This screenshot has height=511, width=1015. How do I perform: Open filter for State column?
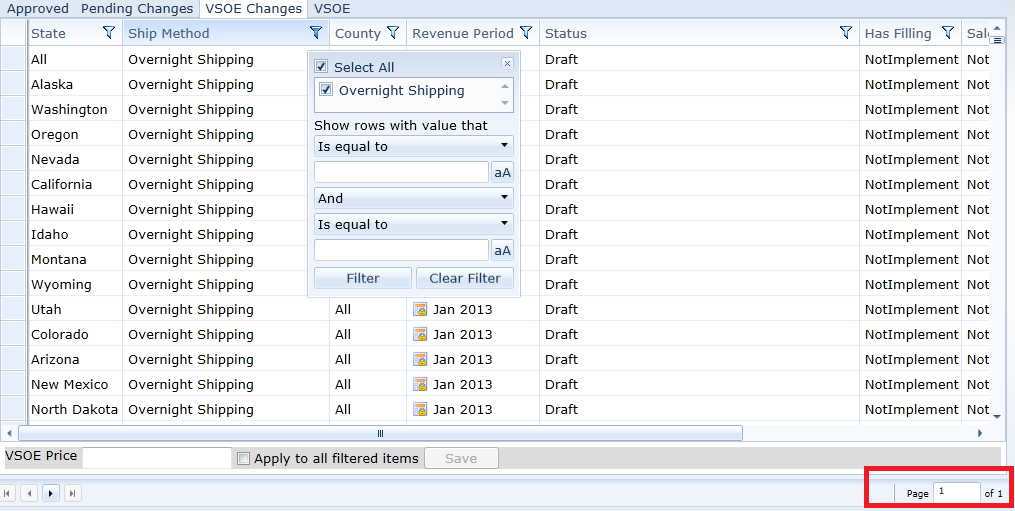click(x=109, y=33)
